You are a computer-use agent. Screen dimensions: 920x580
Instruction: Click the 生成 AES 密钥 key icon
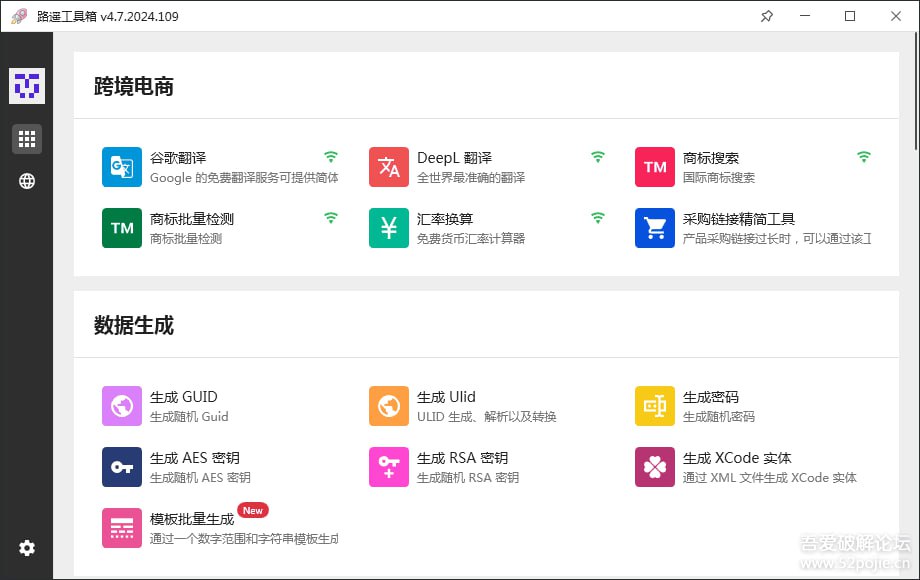point(121,467)
